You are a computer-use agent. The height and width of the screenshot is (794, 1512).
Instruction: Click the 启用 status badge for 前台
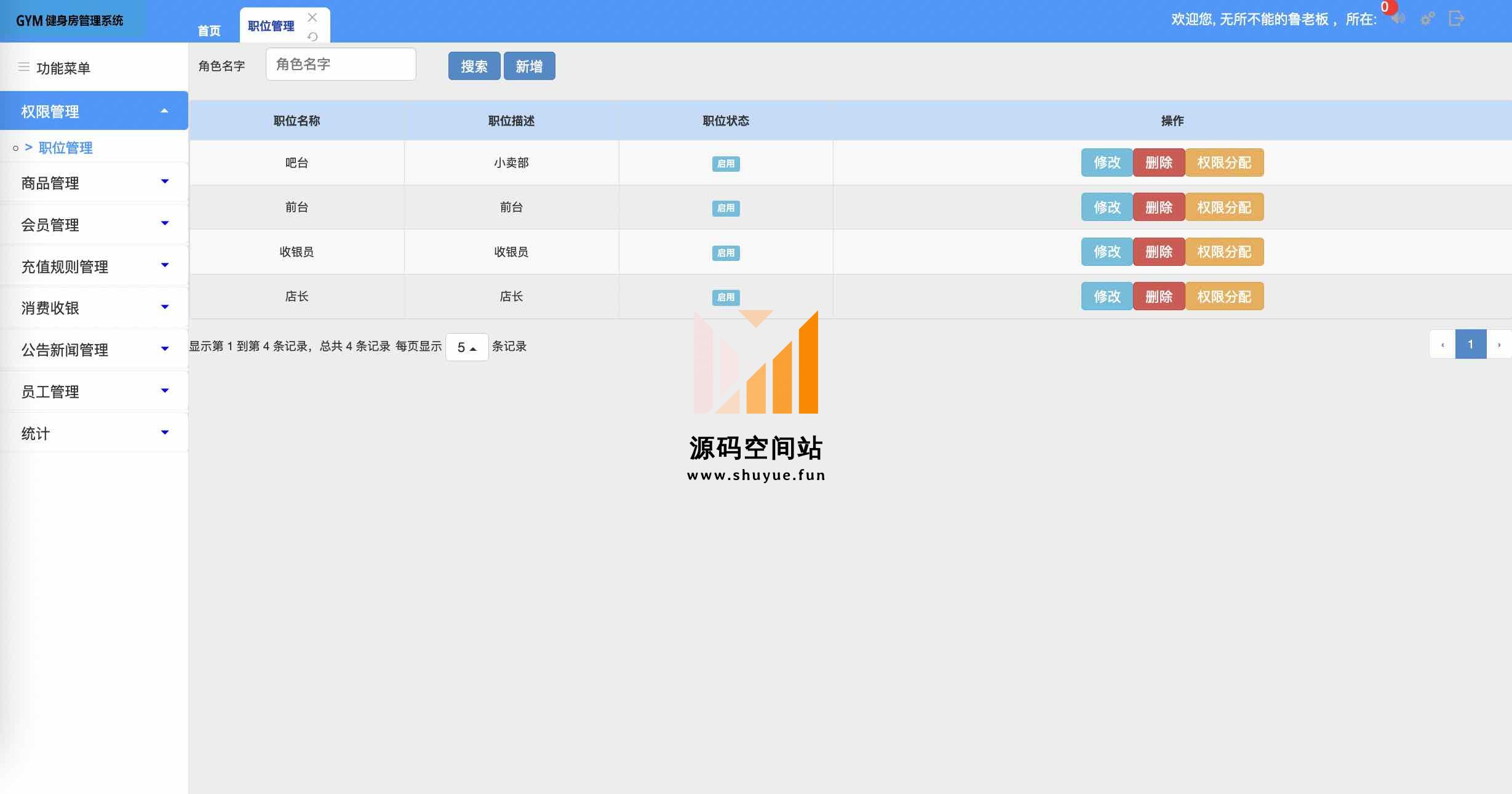(726, 208)
